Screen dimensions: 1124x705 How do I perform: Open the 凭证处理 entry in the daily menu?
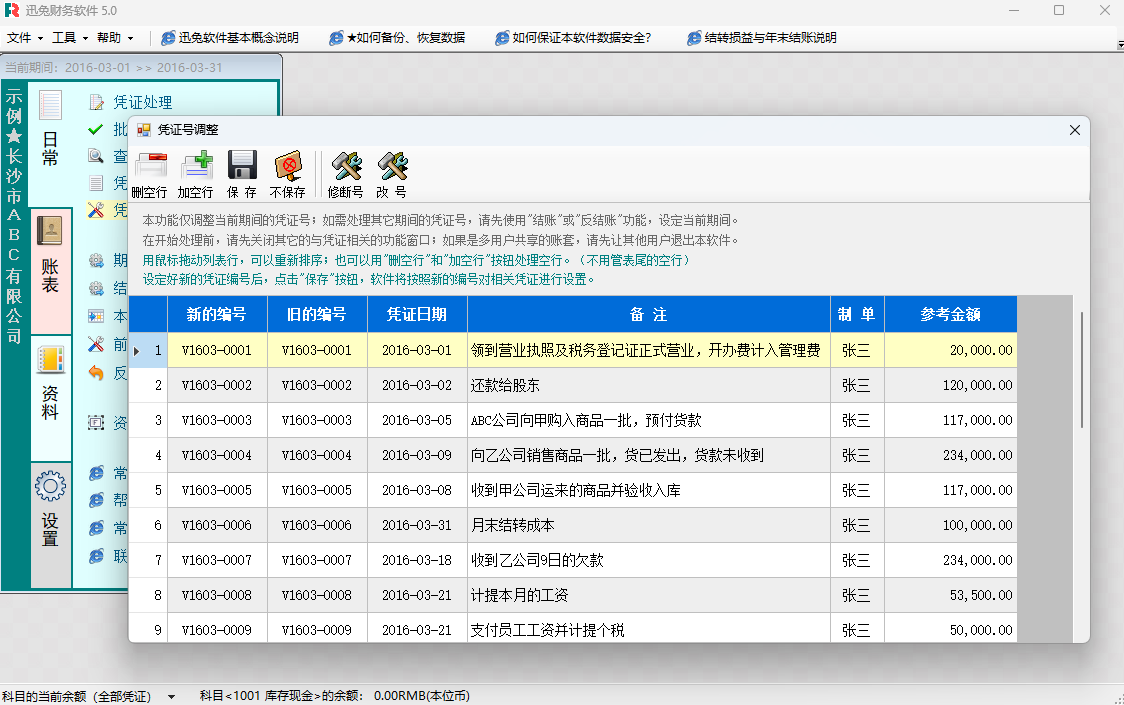pyautogui.click(x=142, y=102)
